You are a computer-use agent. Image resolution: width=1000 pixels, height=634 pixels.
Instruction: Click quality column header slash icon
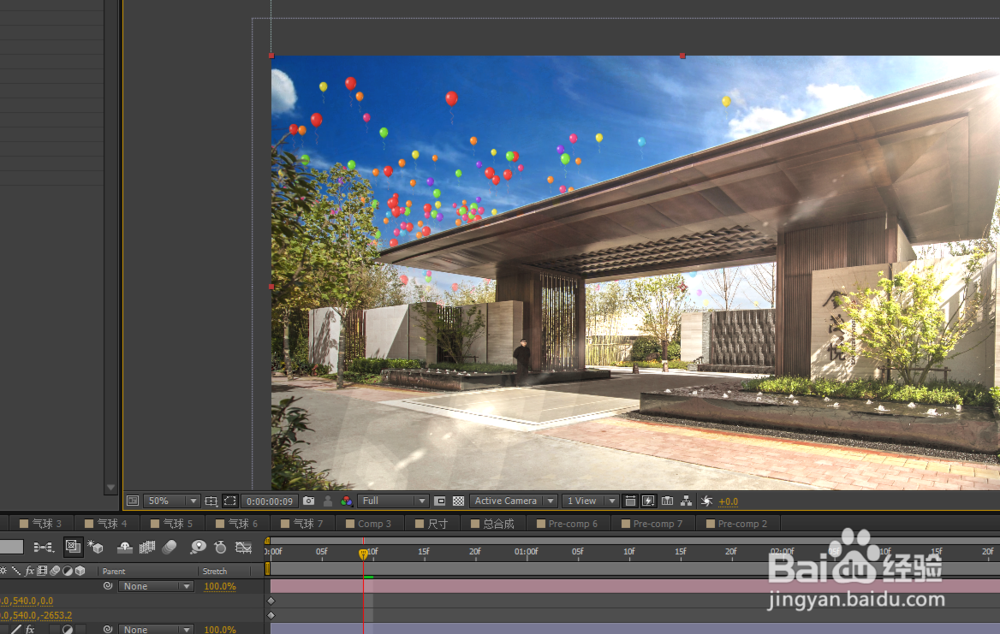click(x=17, y=571)
